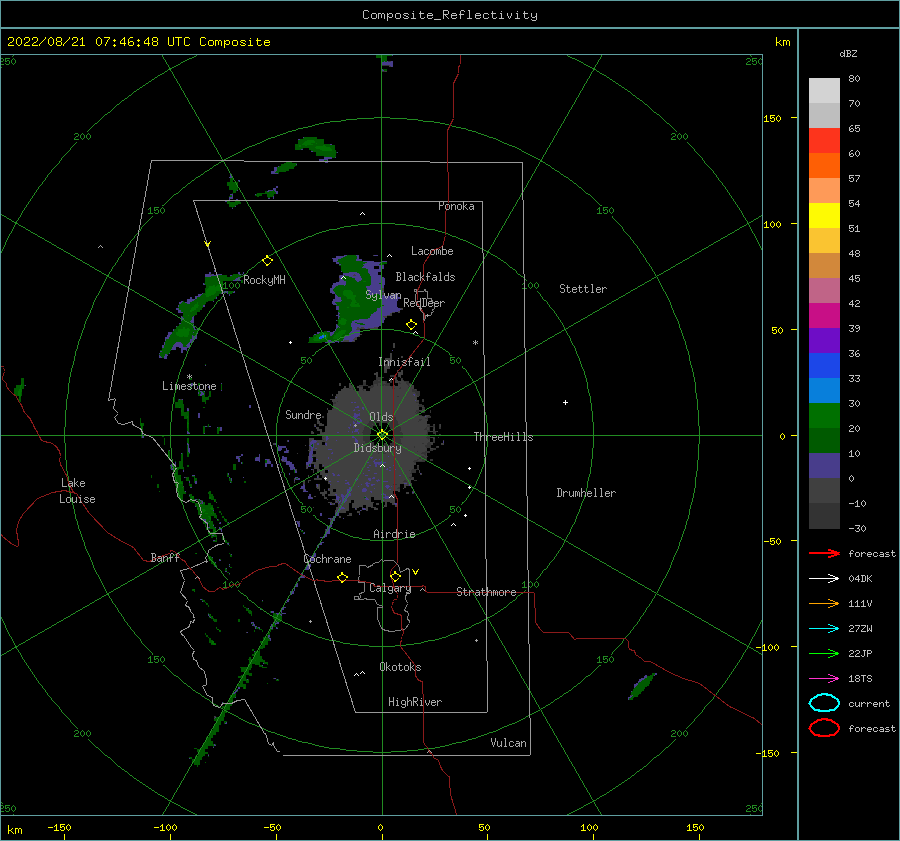Click the Strathmore label
The image size is (900, 841).
(x=486, y=592)
